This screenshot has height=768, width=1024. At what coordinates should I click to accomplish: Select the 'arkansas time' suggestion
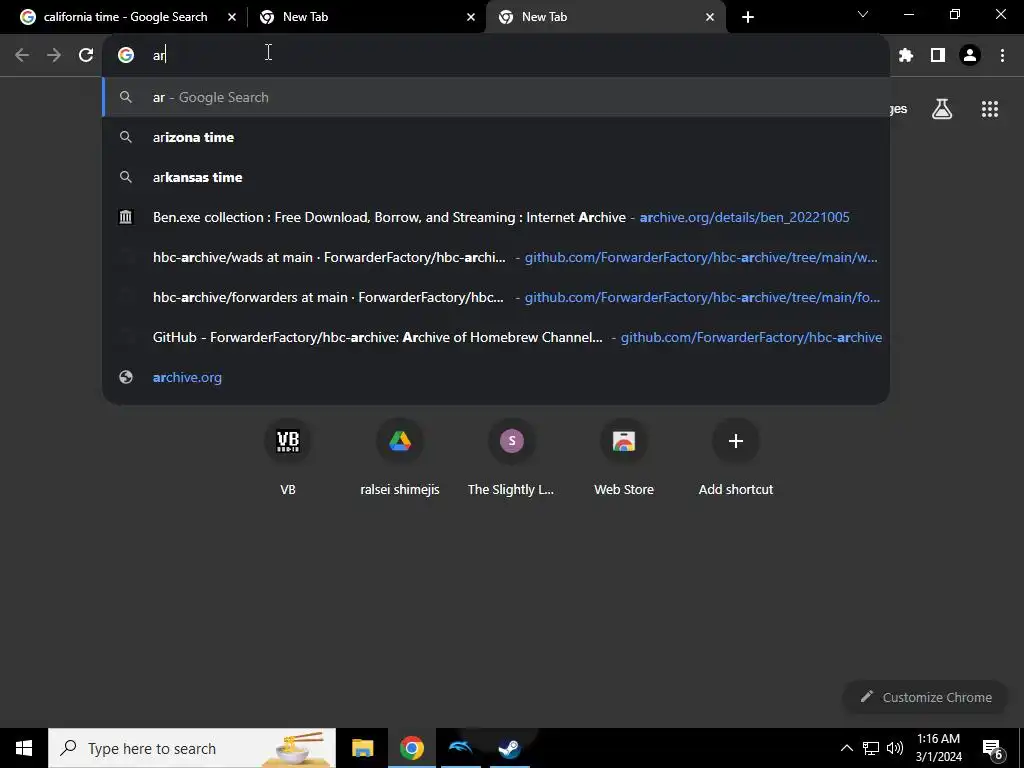496,177
